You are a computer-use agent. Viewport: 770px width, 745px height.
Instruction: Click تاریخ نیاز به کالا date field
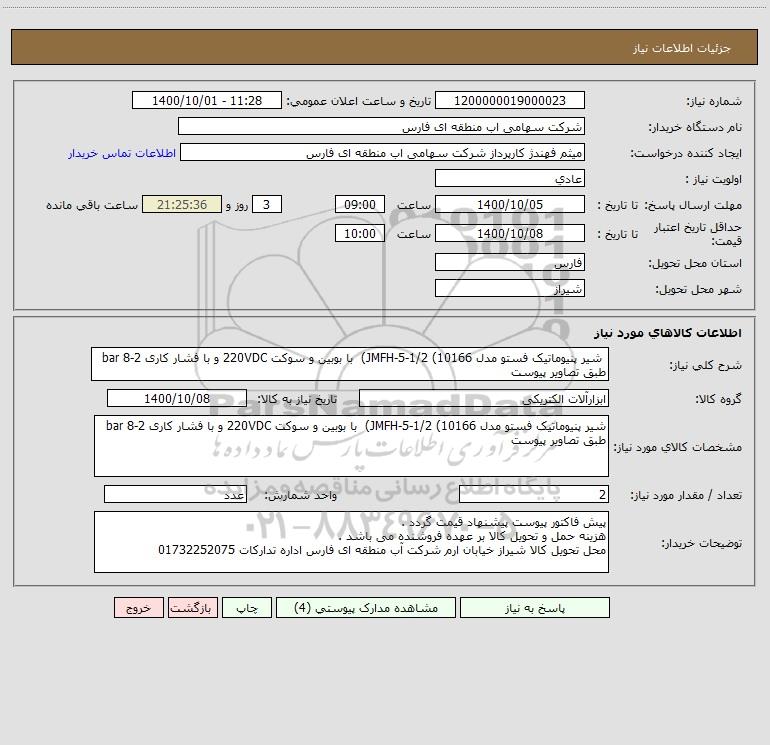[x=177, y=398]
